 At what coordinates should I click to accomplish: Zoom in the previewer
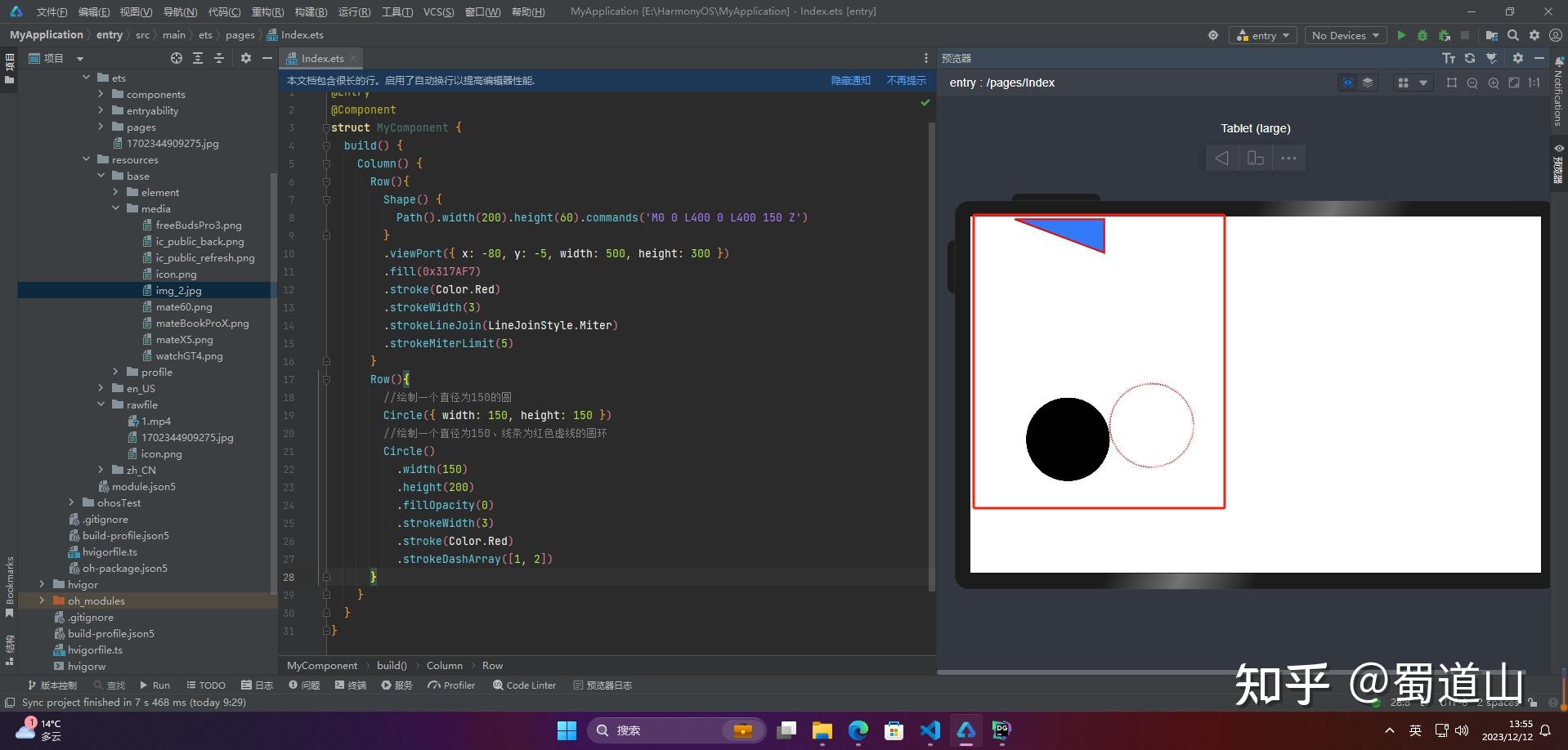(x=1494, y=83)
